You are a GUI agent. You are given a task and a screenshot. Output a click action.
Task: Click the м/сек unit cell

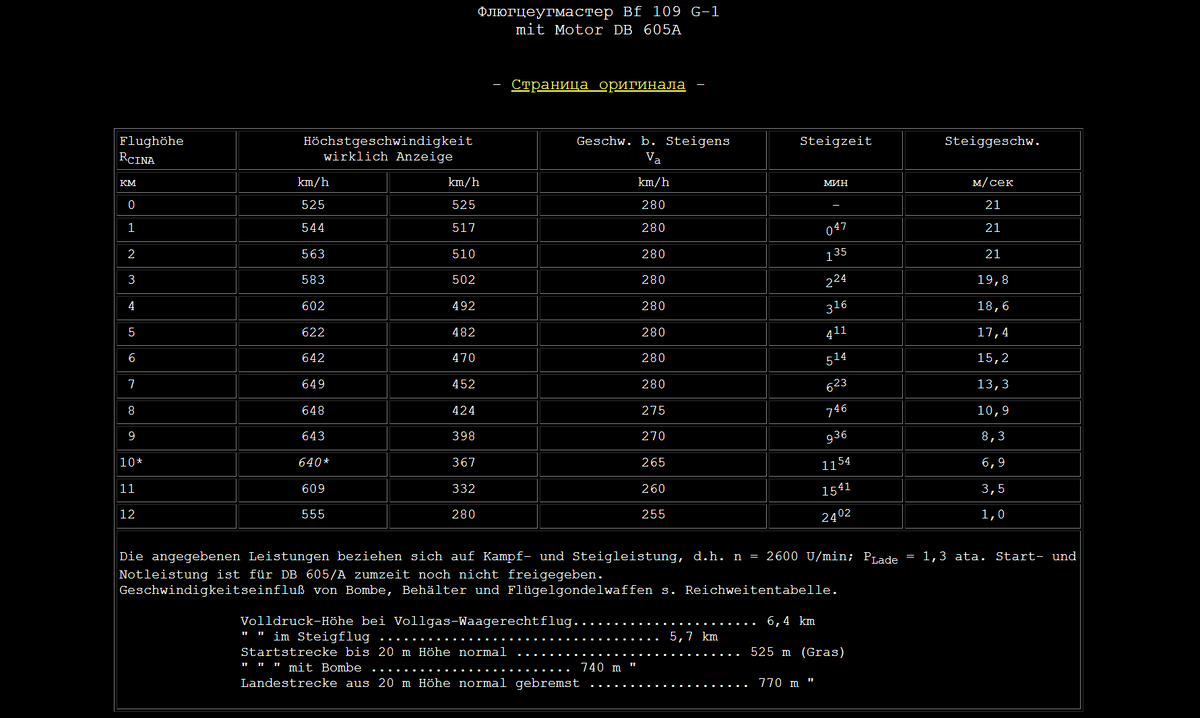pos(992,182)
